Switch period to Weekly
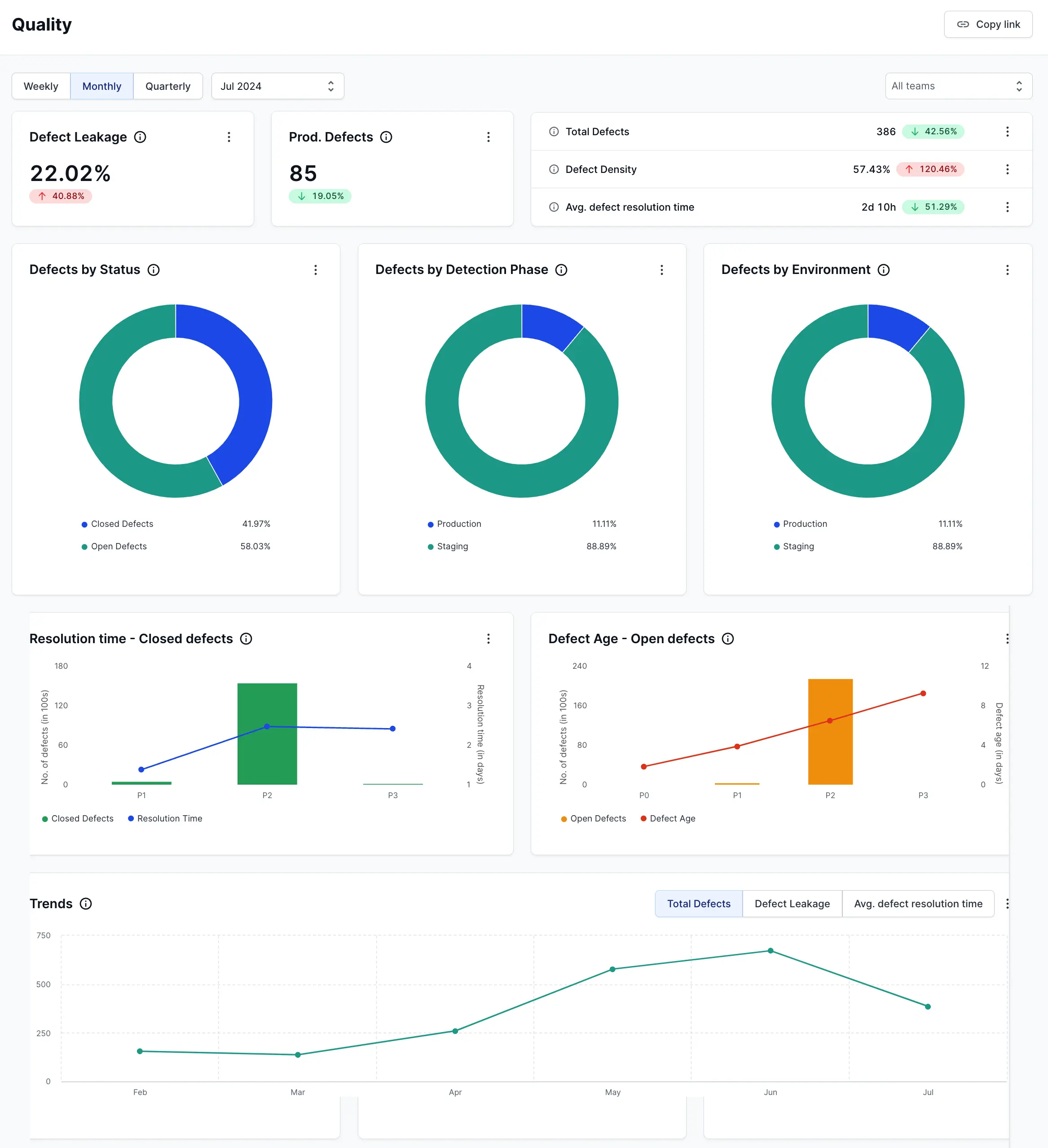1048x1148 pixels. tap(41, 87)
